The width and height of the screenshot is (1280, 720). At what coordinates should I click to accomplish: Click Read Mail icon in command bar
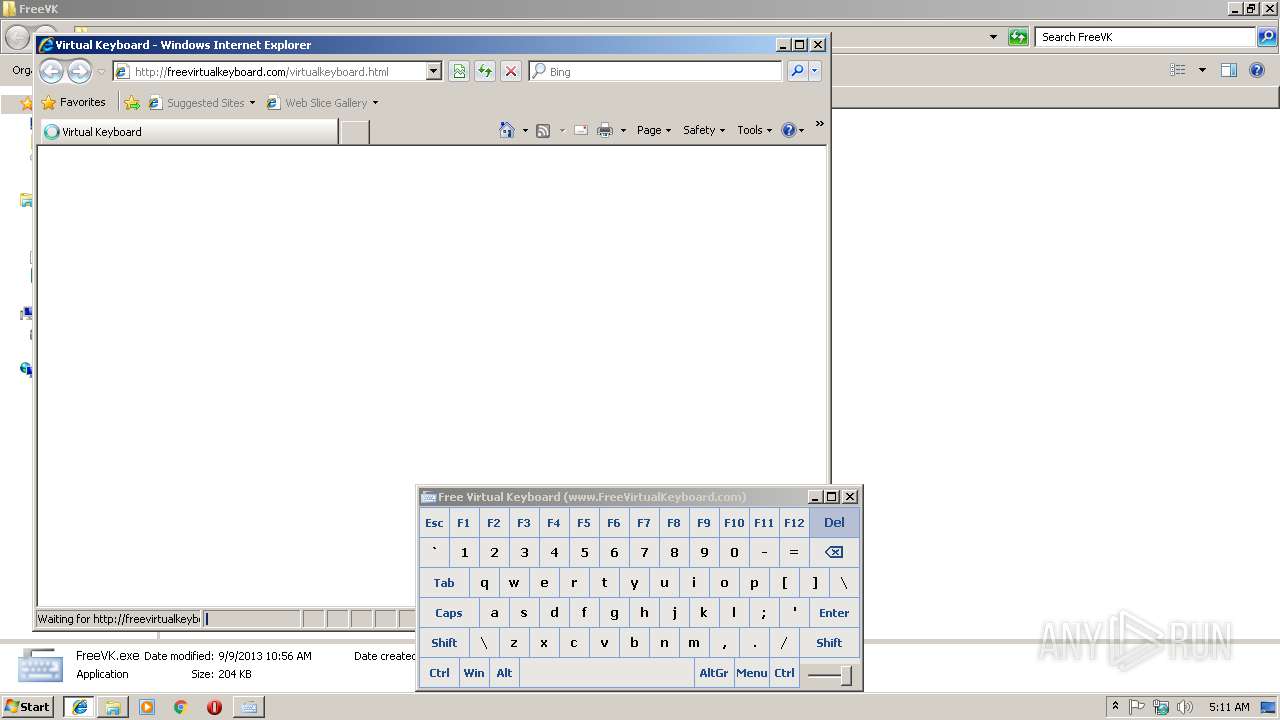click(x=580, y=130)
